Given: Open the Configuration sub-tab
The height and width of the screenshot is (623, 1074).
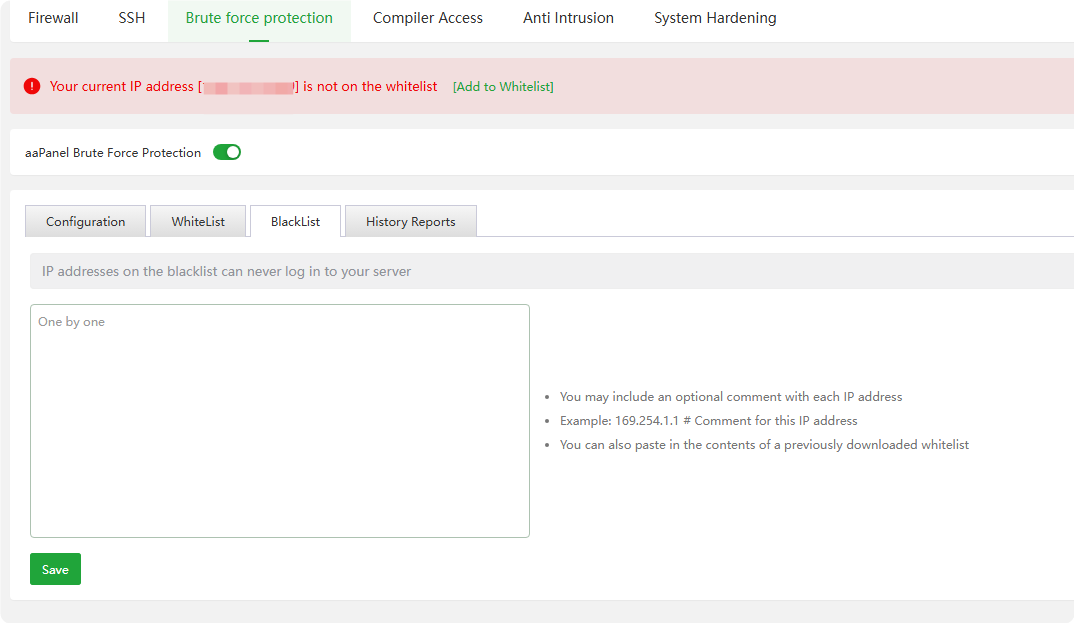Looking at the screenshot, I should pos(86,222).
